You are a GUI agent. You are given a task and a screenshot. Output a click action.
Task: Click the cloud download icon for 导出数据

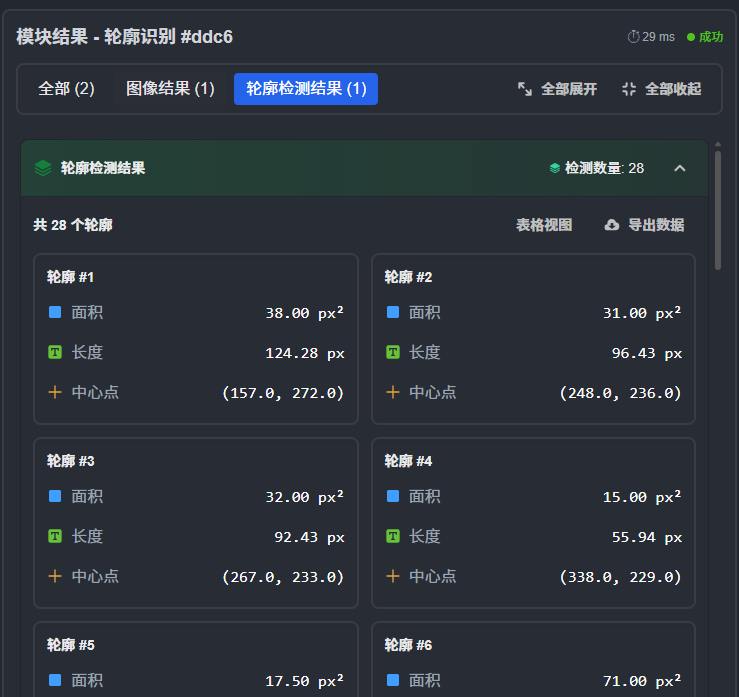pyautogui.click(x=612, y=225)
